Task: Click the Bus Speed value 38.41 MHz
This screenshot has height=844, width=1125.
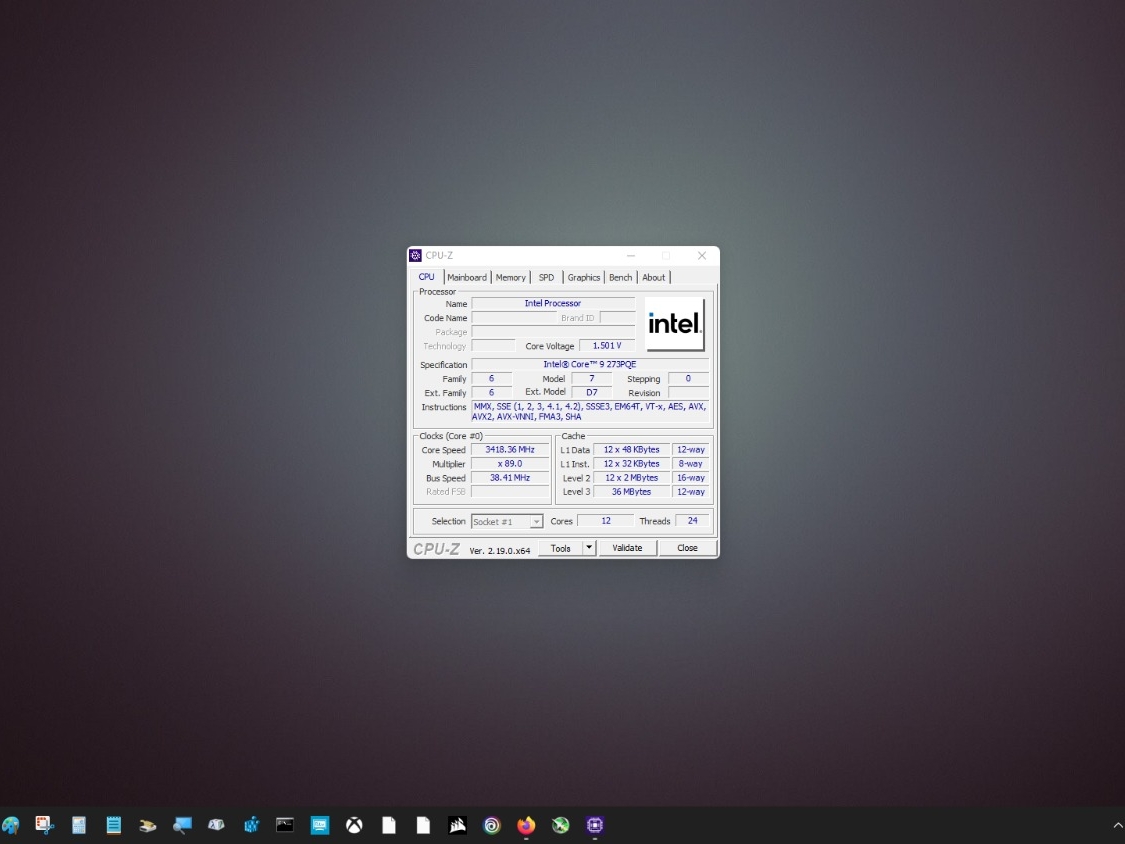Action: [x=510, y=478]
